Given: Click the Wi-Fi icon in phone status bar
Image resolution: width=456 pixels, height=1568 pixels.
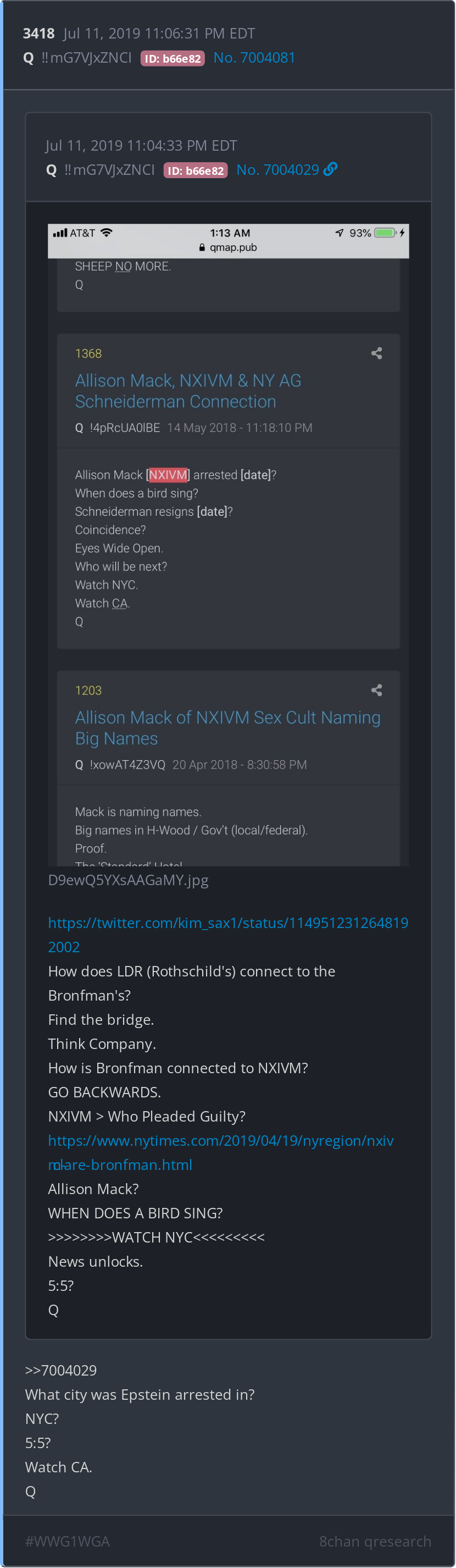Looking at the screenshot, I should point(107,233).
